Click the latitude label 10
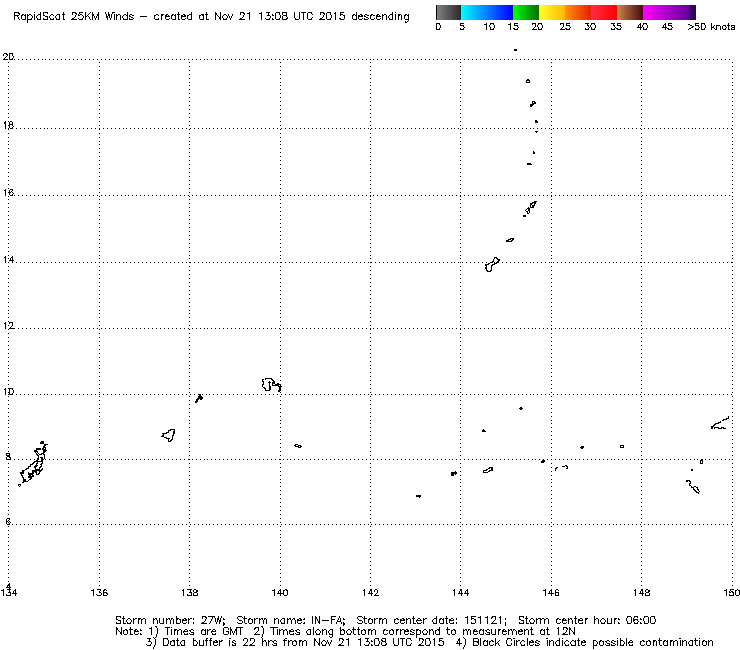740x650 pixels. click(x=8, y=392)
